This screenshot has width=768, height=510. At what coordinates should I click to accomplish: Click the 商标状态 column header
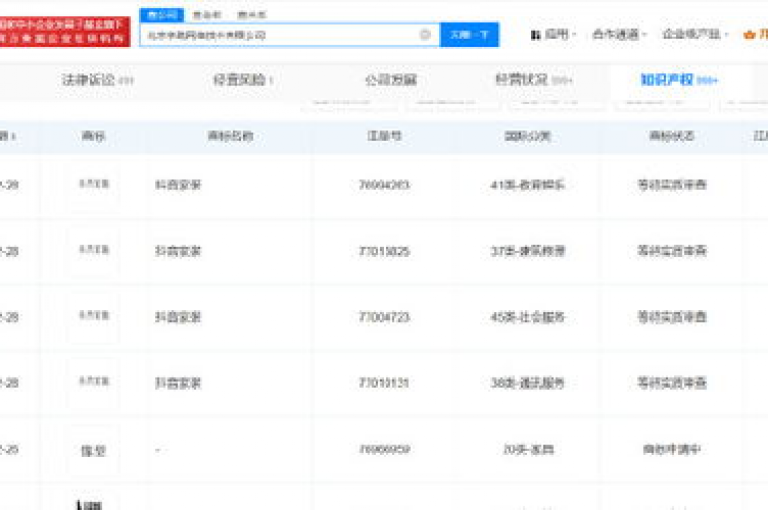pos(672,136)
